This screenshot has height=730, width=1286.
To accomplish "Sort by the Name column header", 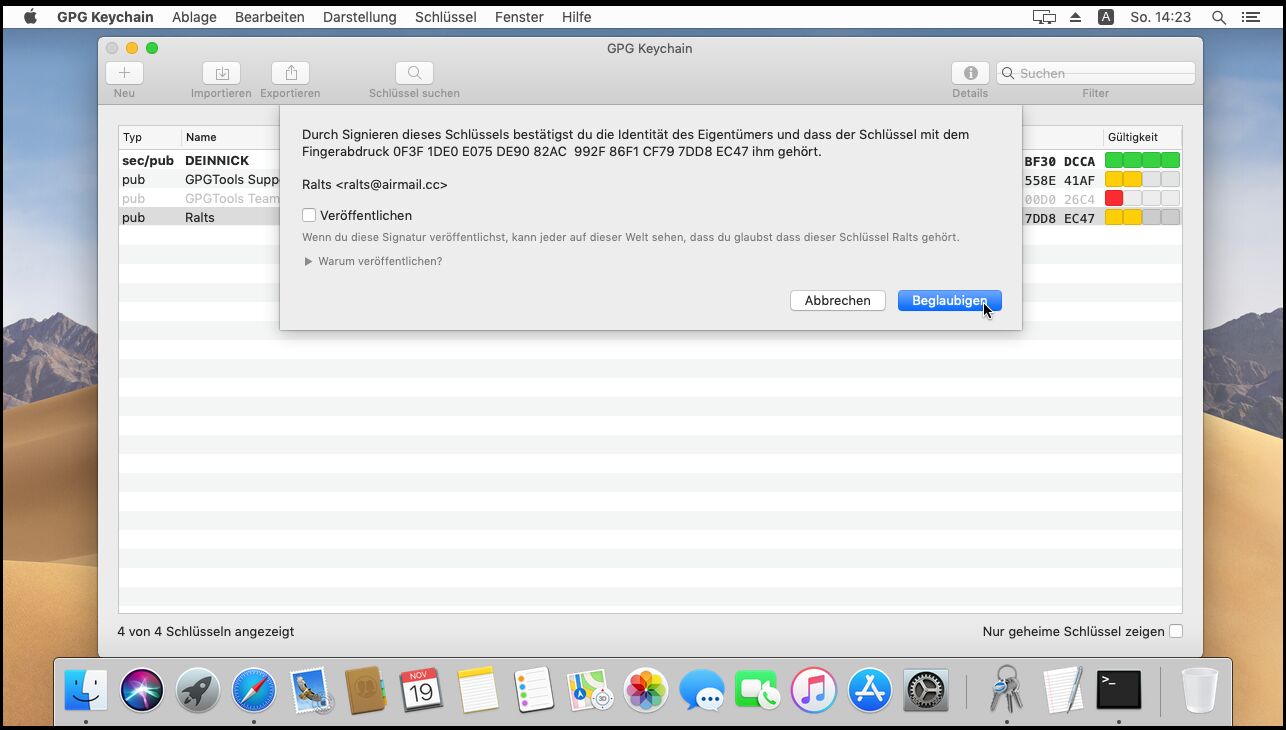I will (x=201, y=137).
